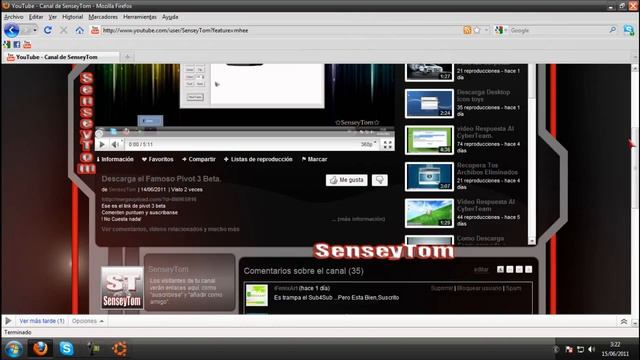Open Ver comentarios, videos relacionados link

point(171,229)
